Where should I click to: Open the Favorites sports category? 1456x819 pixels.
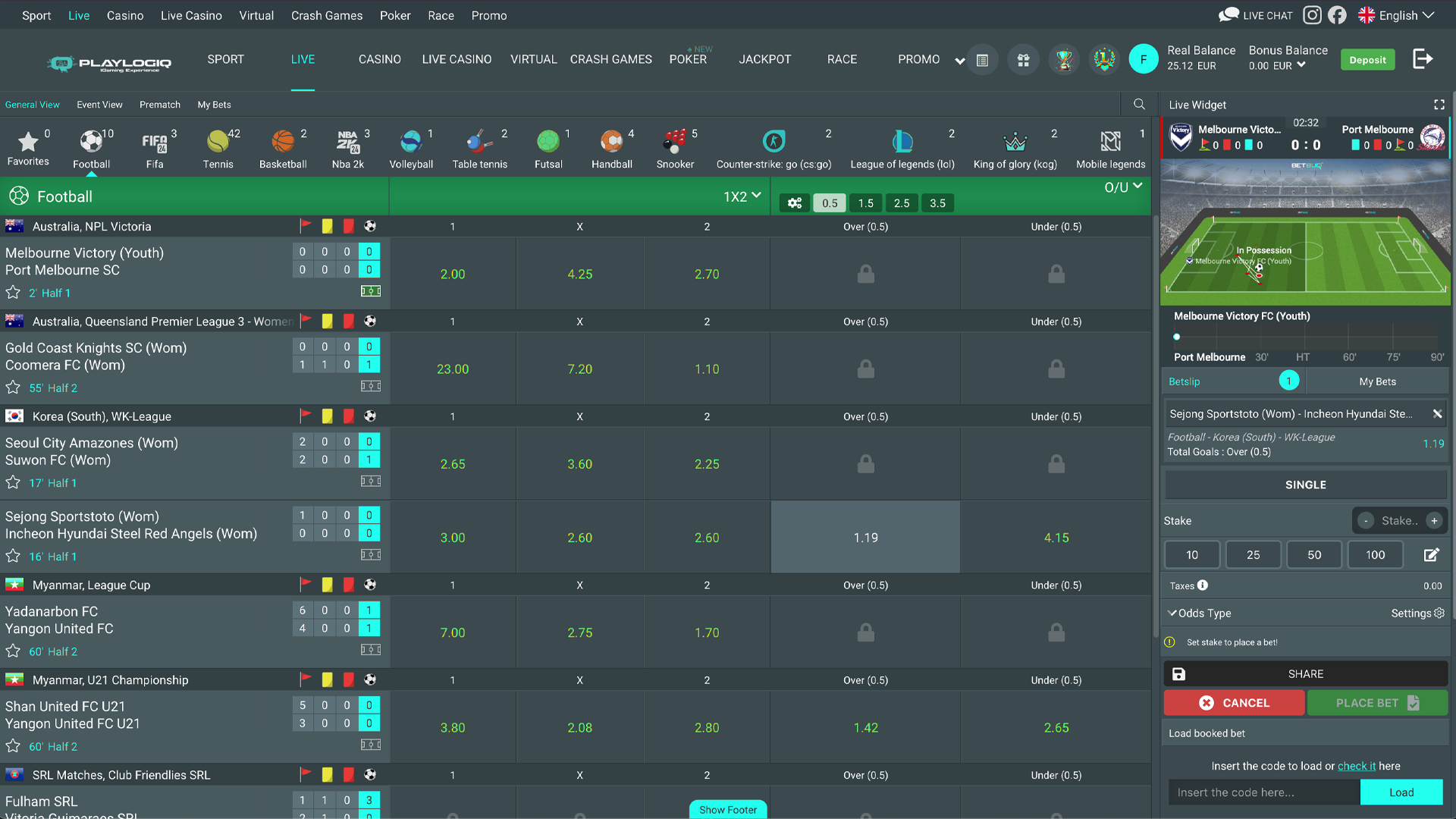pyautogui.click(x=28, y=148)
